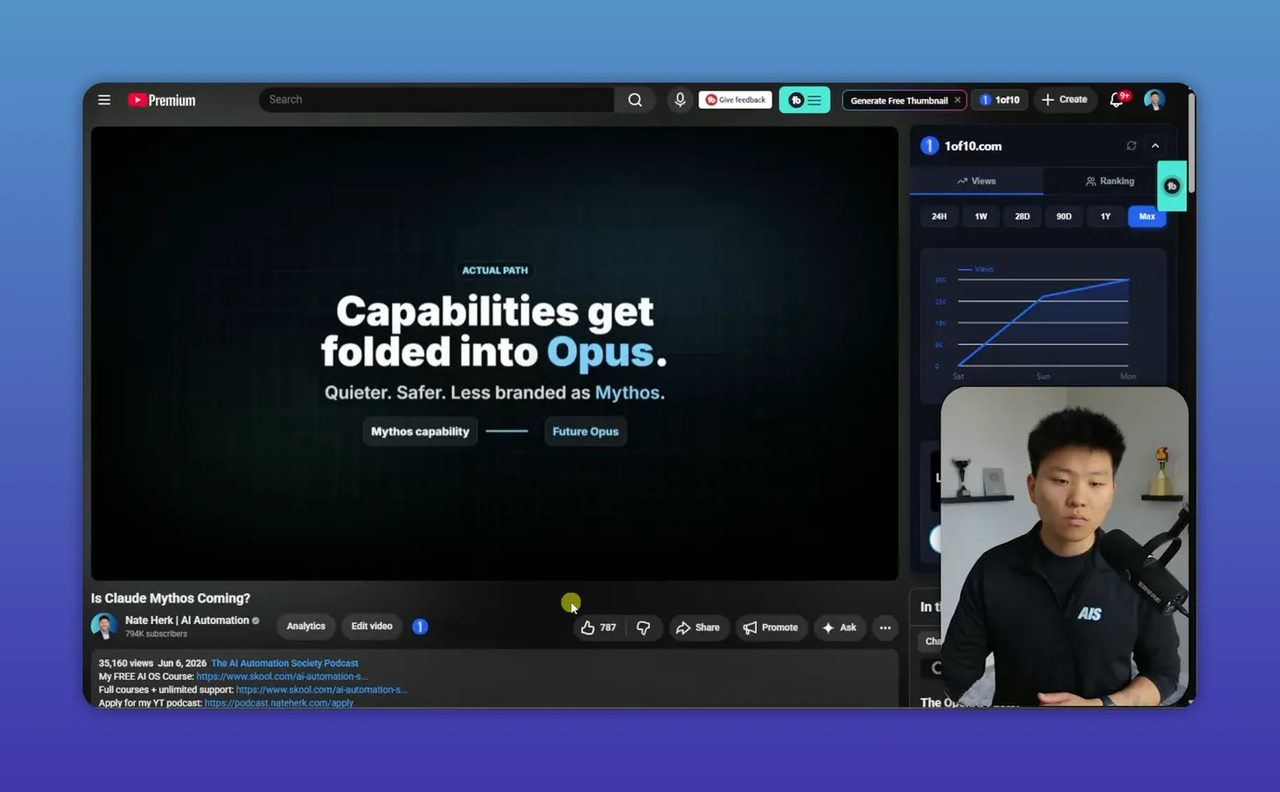Select the 1Y time range
1280x792 pixels.
pos(1105,216)
